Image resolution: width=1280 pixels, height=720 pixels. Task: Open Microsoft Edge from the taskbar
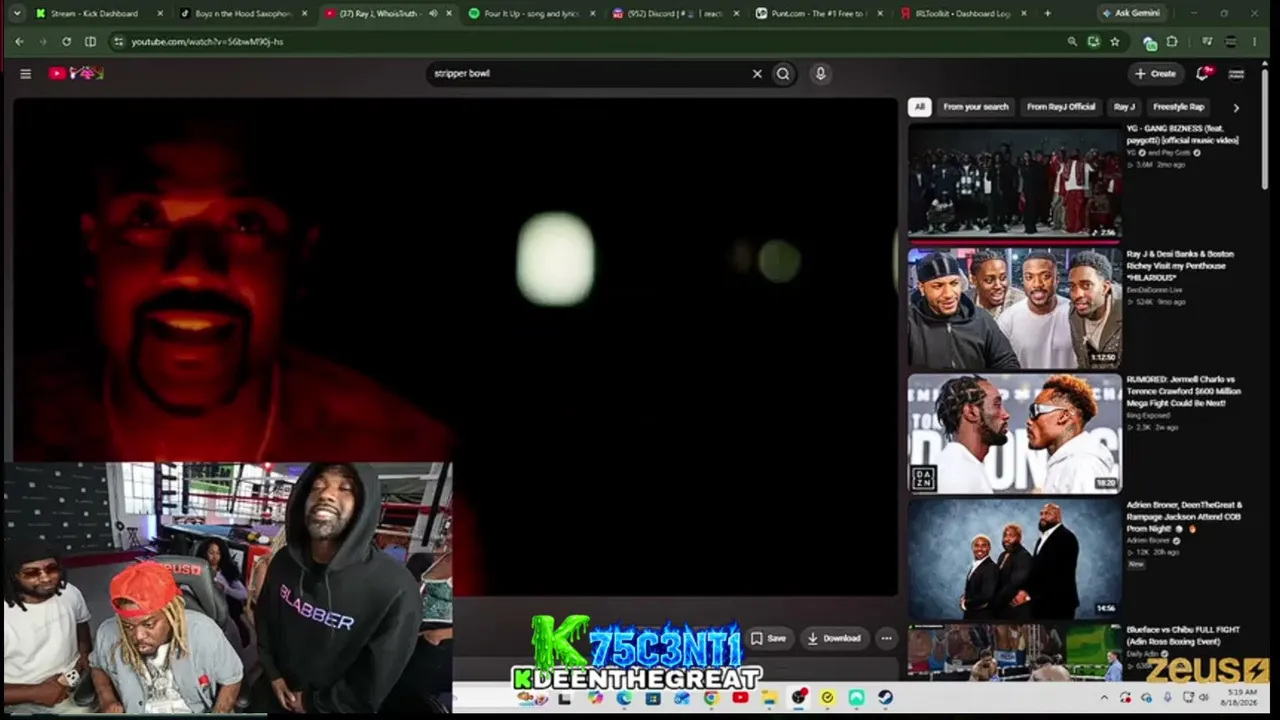tap(624, 697)
